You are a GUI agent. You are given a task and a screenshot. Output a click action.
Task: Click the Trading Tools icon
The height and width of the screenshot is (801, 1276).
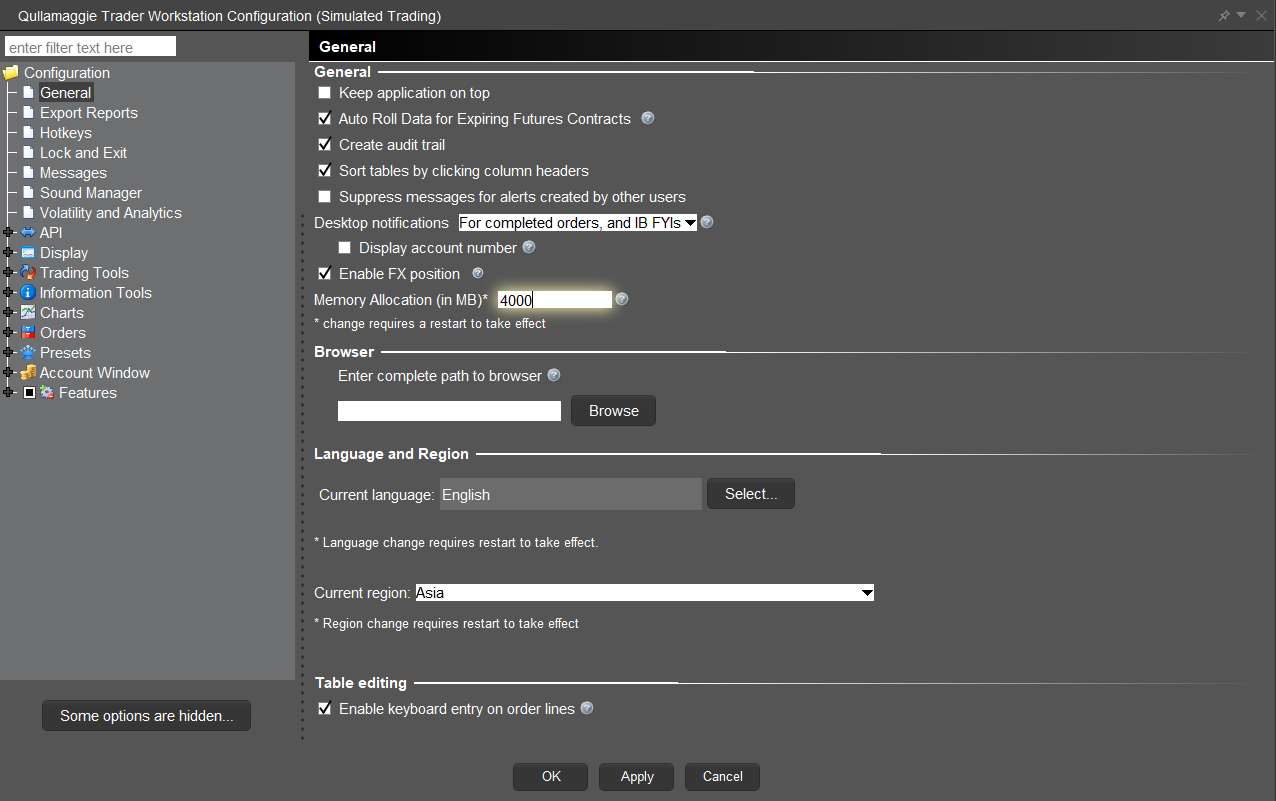tap(28, 273)
